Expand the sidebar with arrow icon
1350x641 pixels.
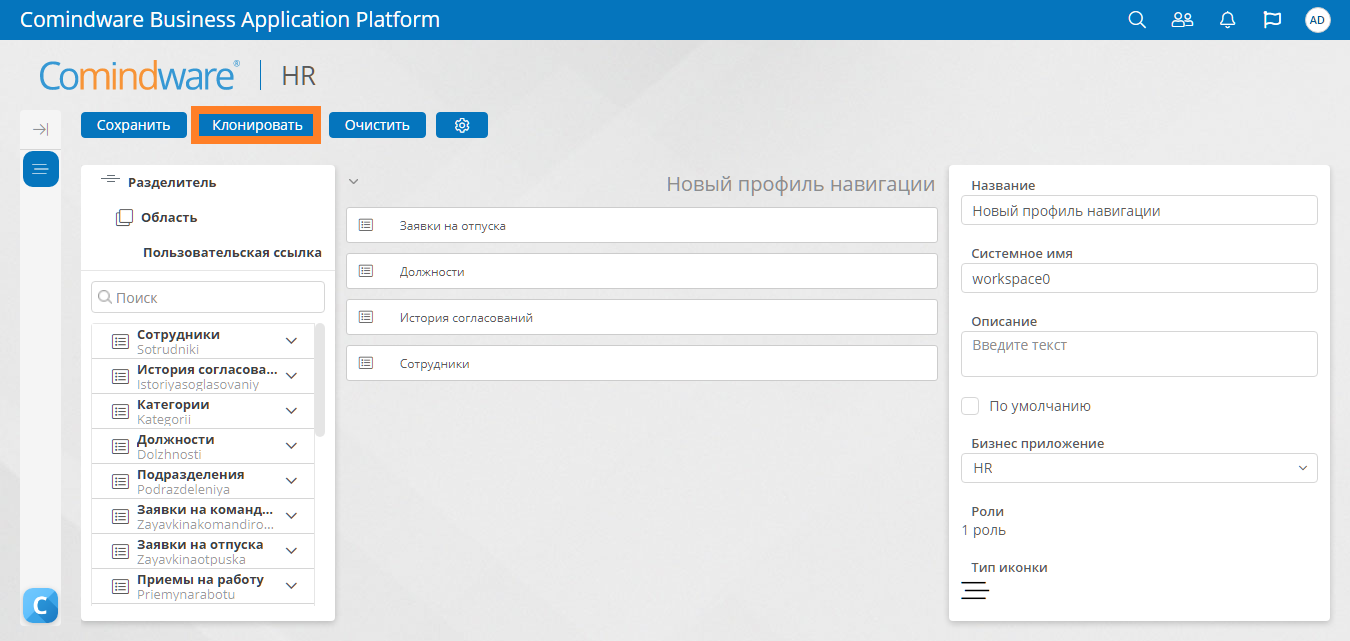click(x=41, y=129)
